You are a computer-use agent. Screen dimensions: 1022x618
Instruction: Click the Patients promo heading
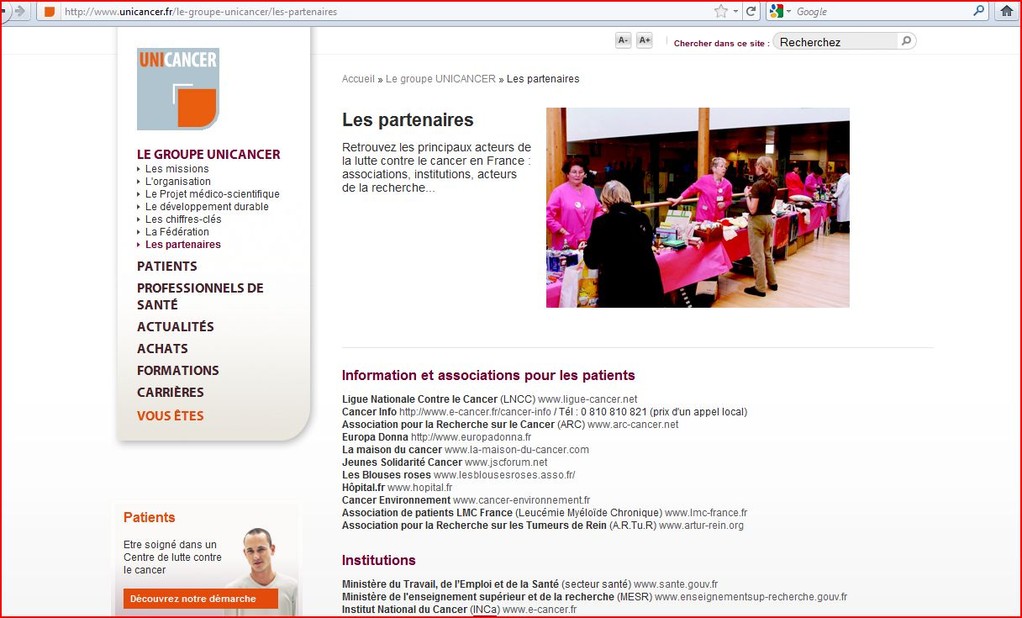(149, 517)
